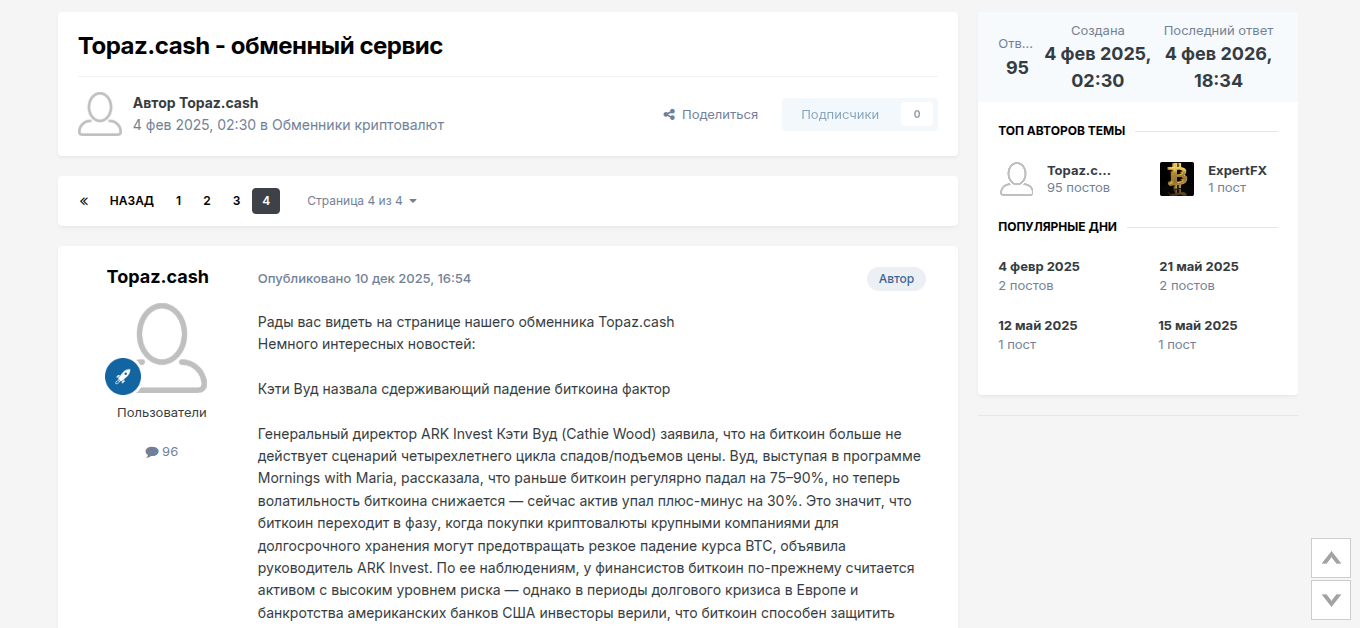Click the speech bubble icon by post count 96
This screenshot has height=628, width=1360.
point(152,452)
